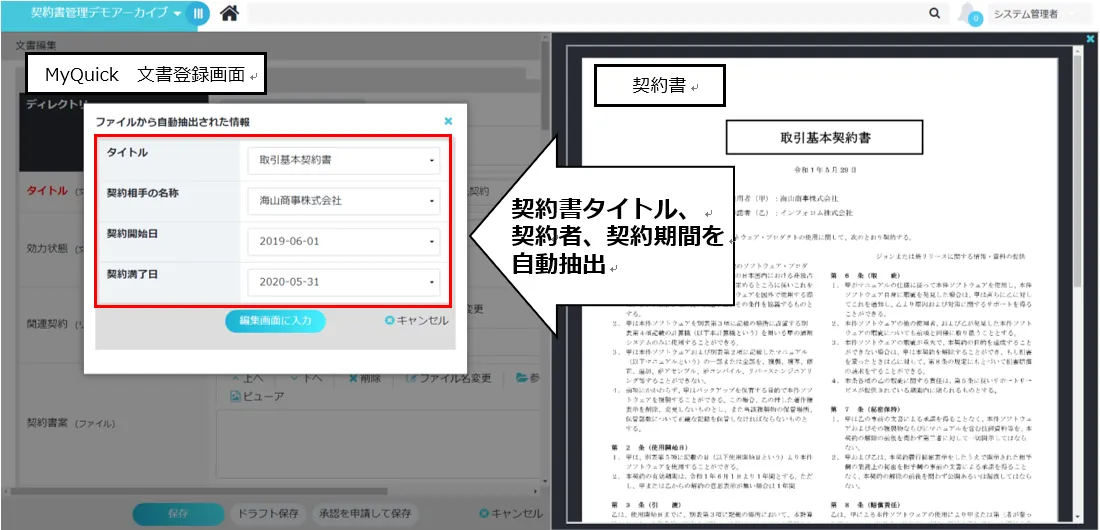Click the search magnifier icon
1100x530 pixels.
tap(934, 13)
